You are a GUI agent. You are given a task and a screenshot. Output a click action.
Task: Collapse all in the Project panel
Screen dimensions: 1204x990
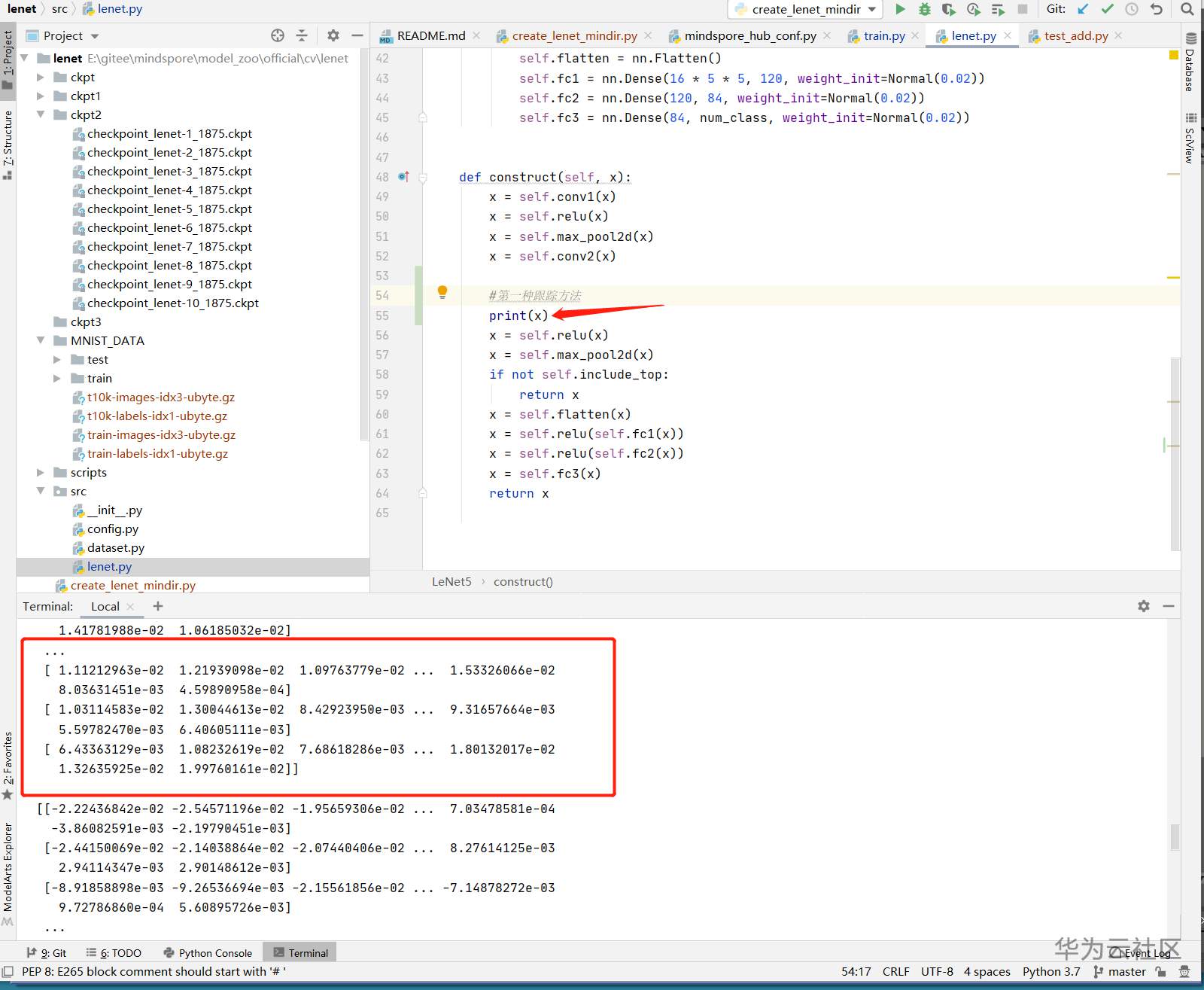coord(302,35)
